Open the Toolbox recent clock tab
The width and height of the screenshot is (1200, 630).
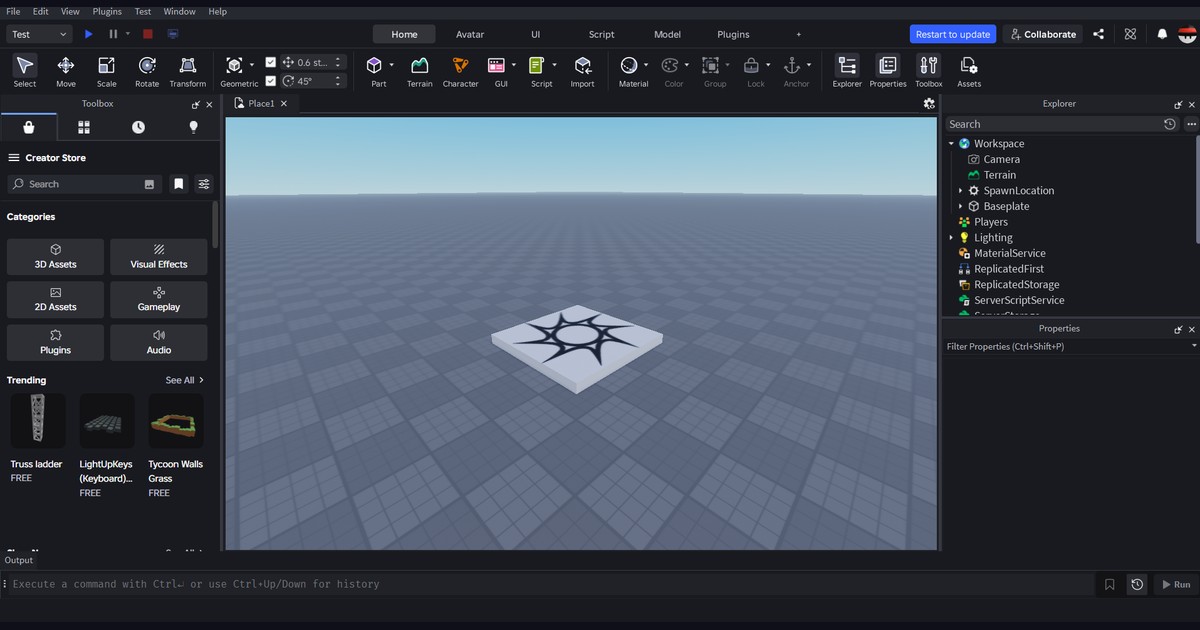(138, 127)
